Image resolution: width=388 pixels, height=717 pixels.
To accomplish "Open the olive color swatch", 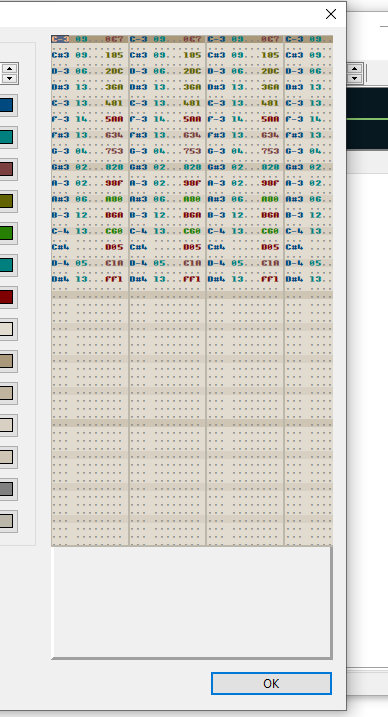I will coord(6,201).
